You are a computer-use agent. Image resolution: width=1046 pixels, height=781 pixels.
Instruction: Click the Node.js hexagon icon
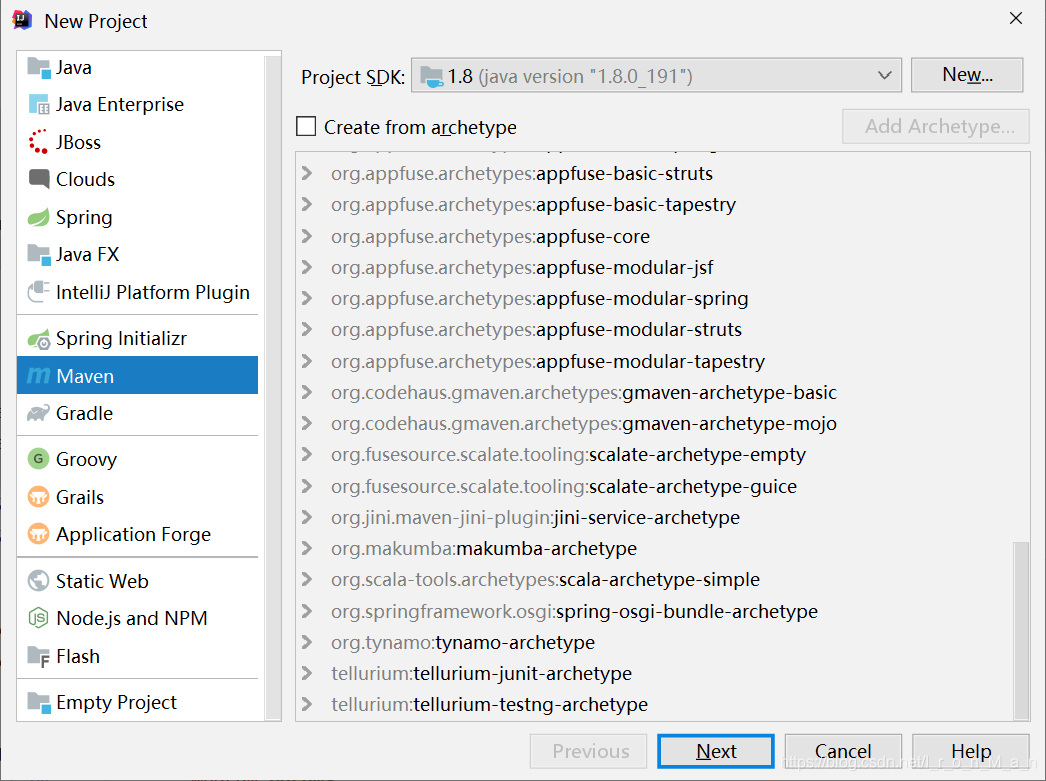pyautogui.click(x=39, y=618)
